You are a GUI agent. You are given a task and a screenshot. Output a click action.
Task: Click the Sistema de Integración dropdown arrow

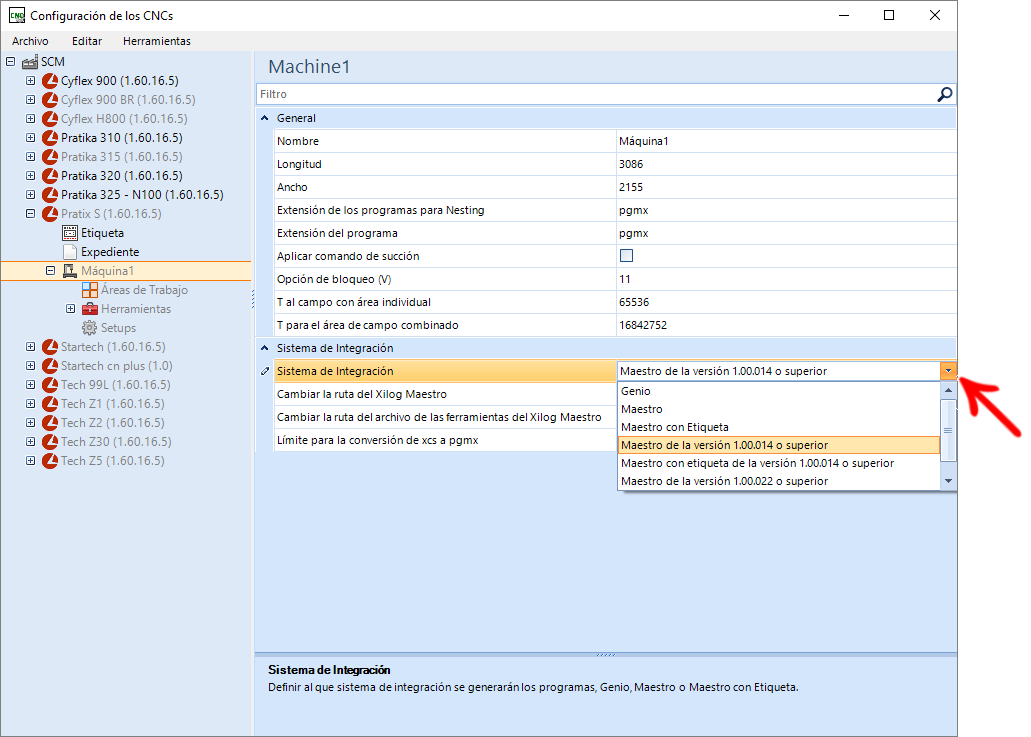point(948,371)
